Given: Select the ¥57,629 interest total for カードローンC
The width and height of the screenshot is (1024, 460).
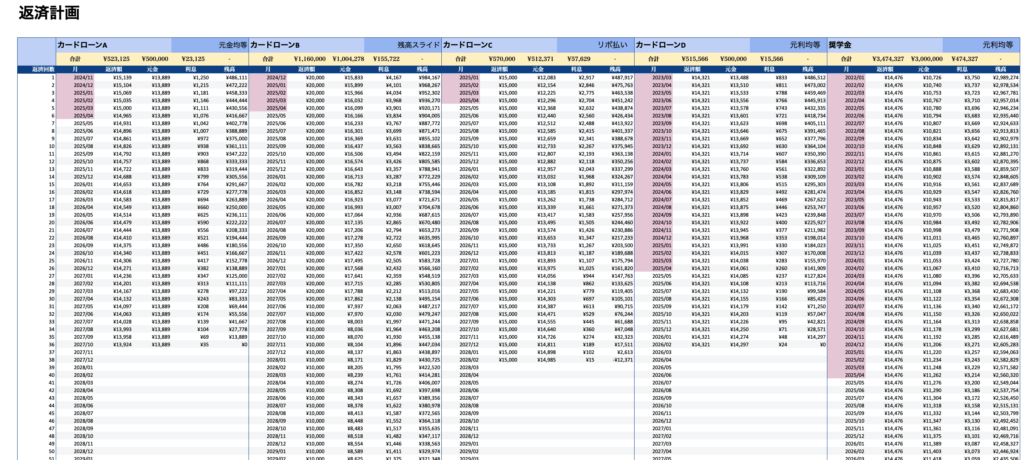Looking at the screenshot, I should pos(578,59).
